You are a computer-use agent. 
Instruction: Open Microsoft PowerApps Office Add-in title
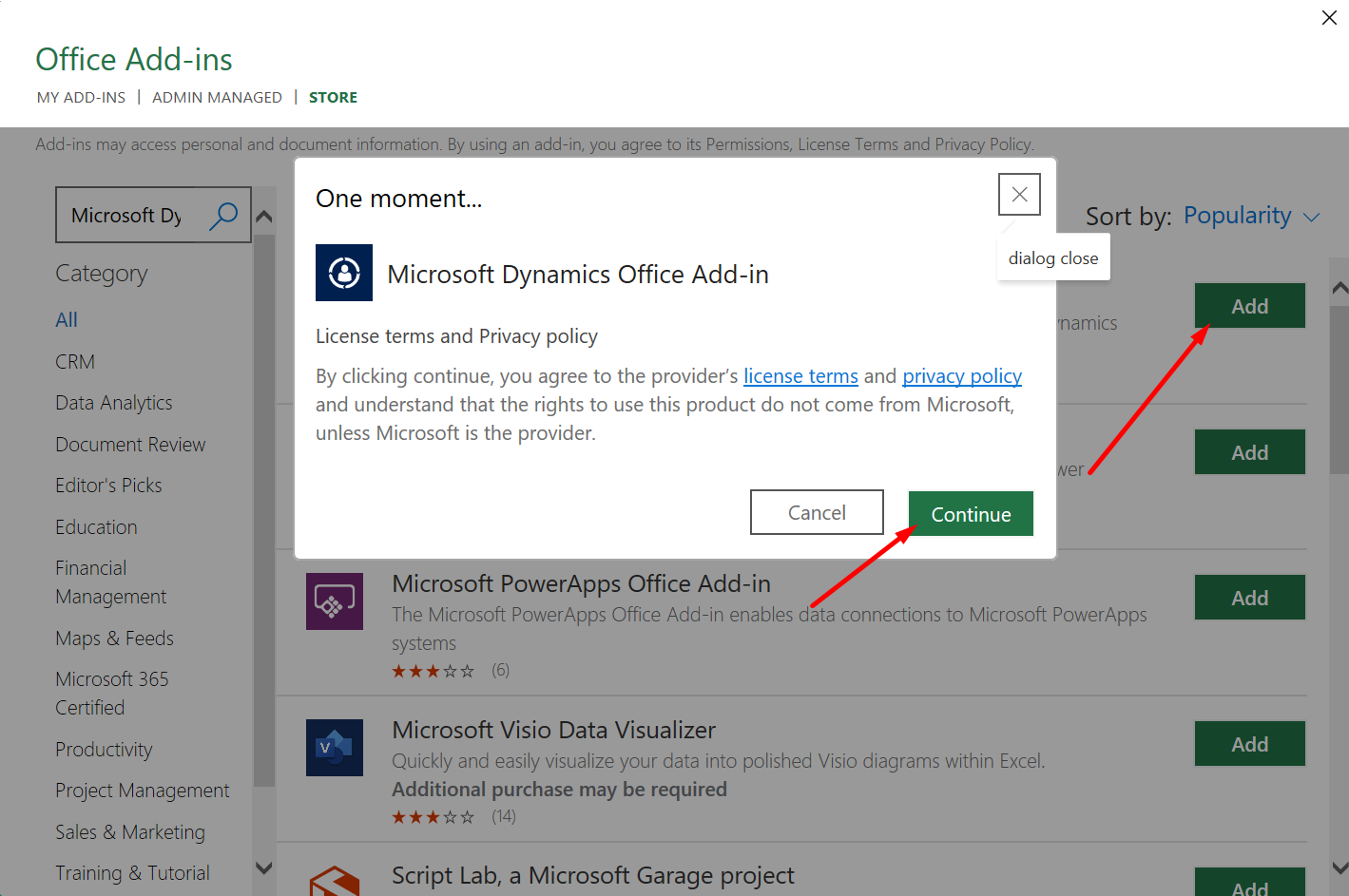pyautogui.click(x=581, y=583)
